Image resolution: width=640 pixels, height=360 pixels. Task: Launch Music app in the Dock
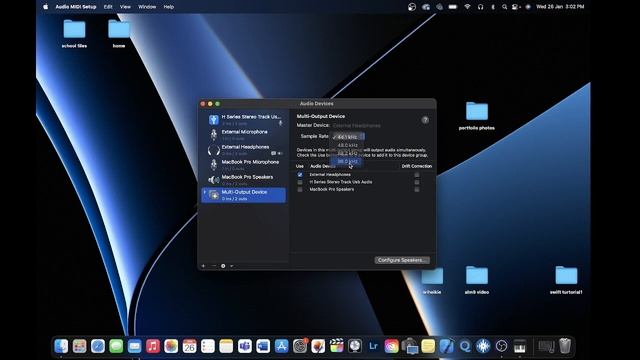tap(153, 346)
